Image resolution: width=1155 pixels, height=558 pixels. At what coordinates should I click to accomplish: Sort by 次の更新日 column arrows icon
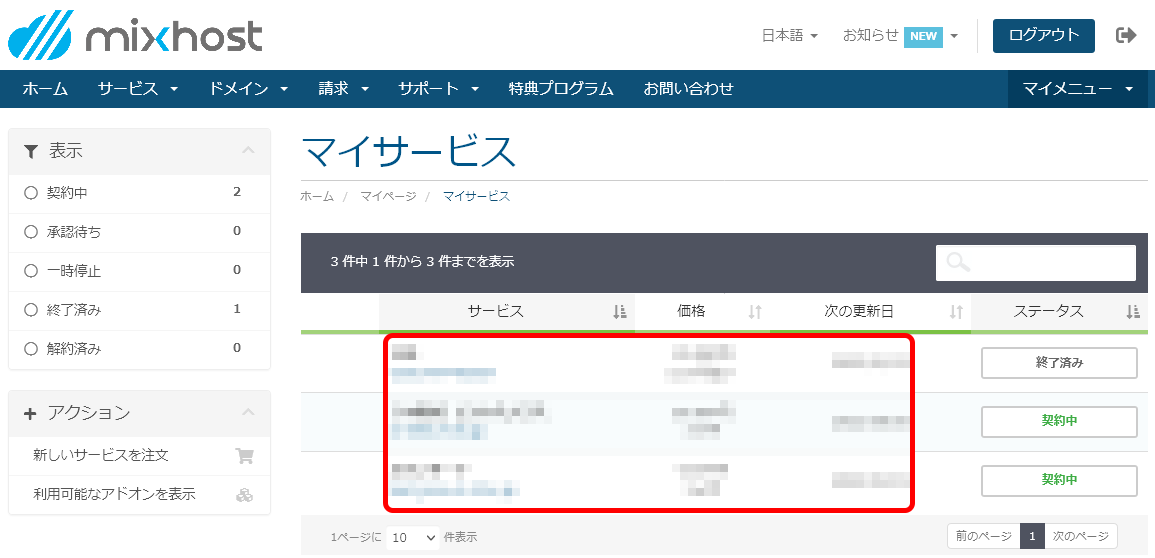[956, 312]
